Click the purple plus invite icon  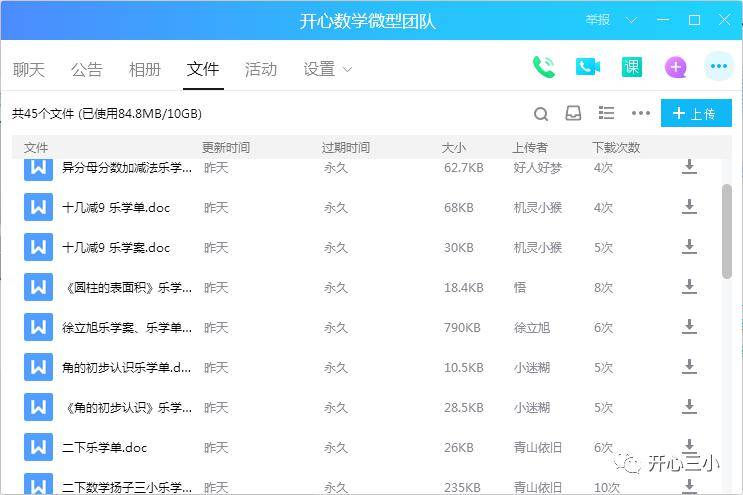click(x=676, y=67)
